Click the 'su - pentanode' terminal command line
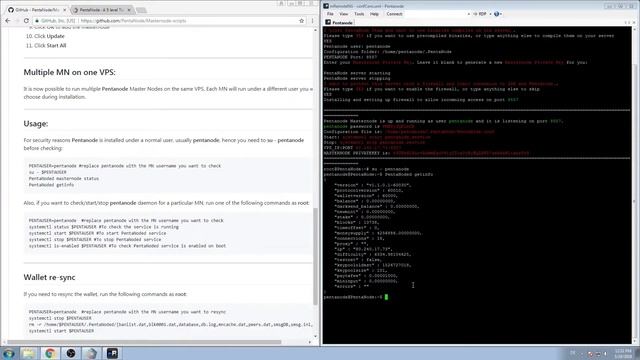640x360 pixels. pos(366,169)
